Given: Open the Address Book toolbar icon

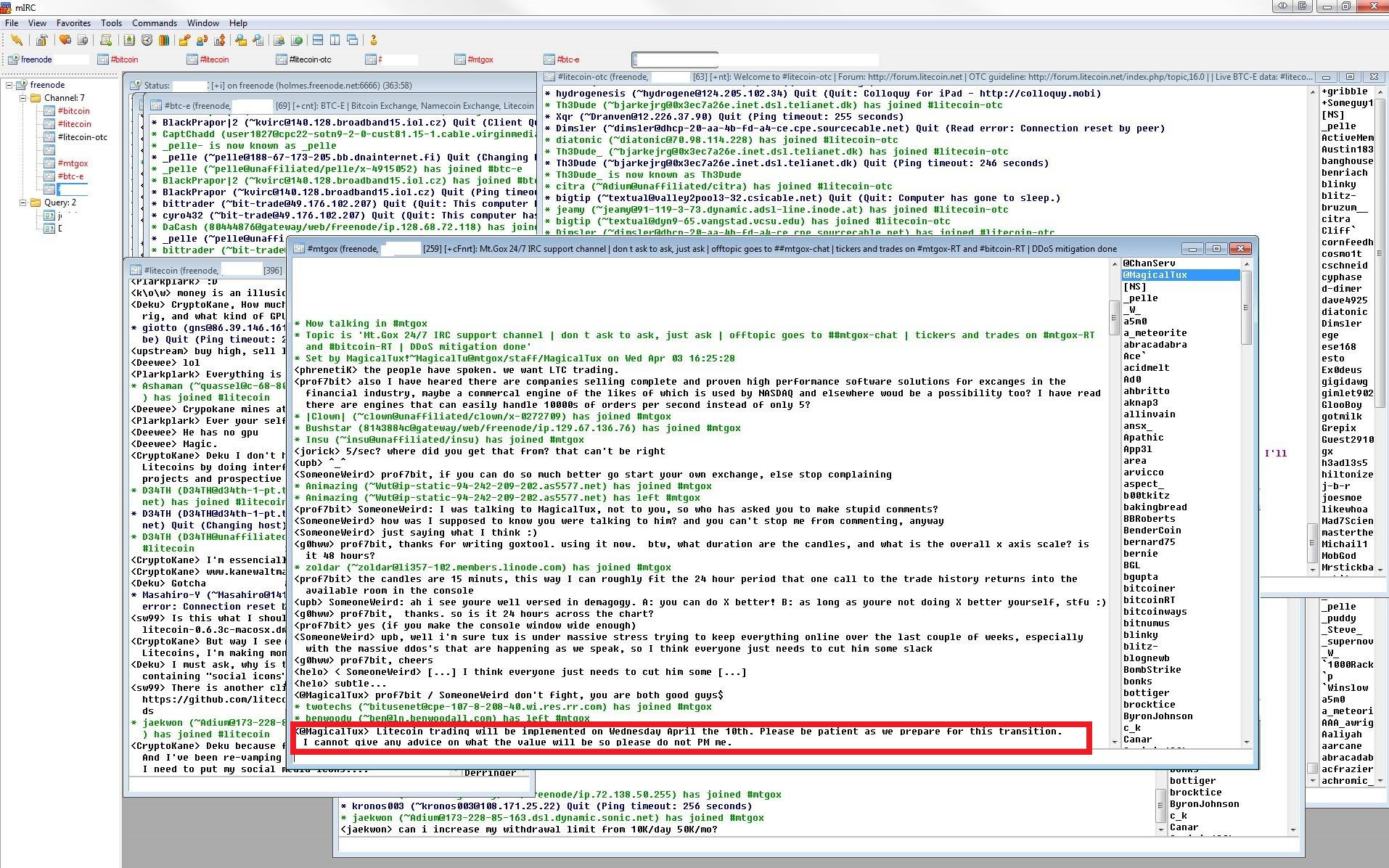Looking at the screenshot, I should point(129,41).
